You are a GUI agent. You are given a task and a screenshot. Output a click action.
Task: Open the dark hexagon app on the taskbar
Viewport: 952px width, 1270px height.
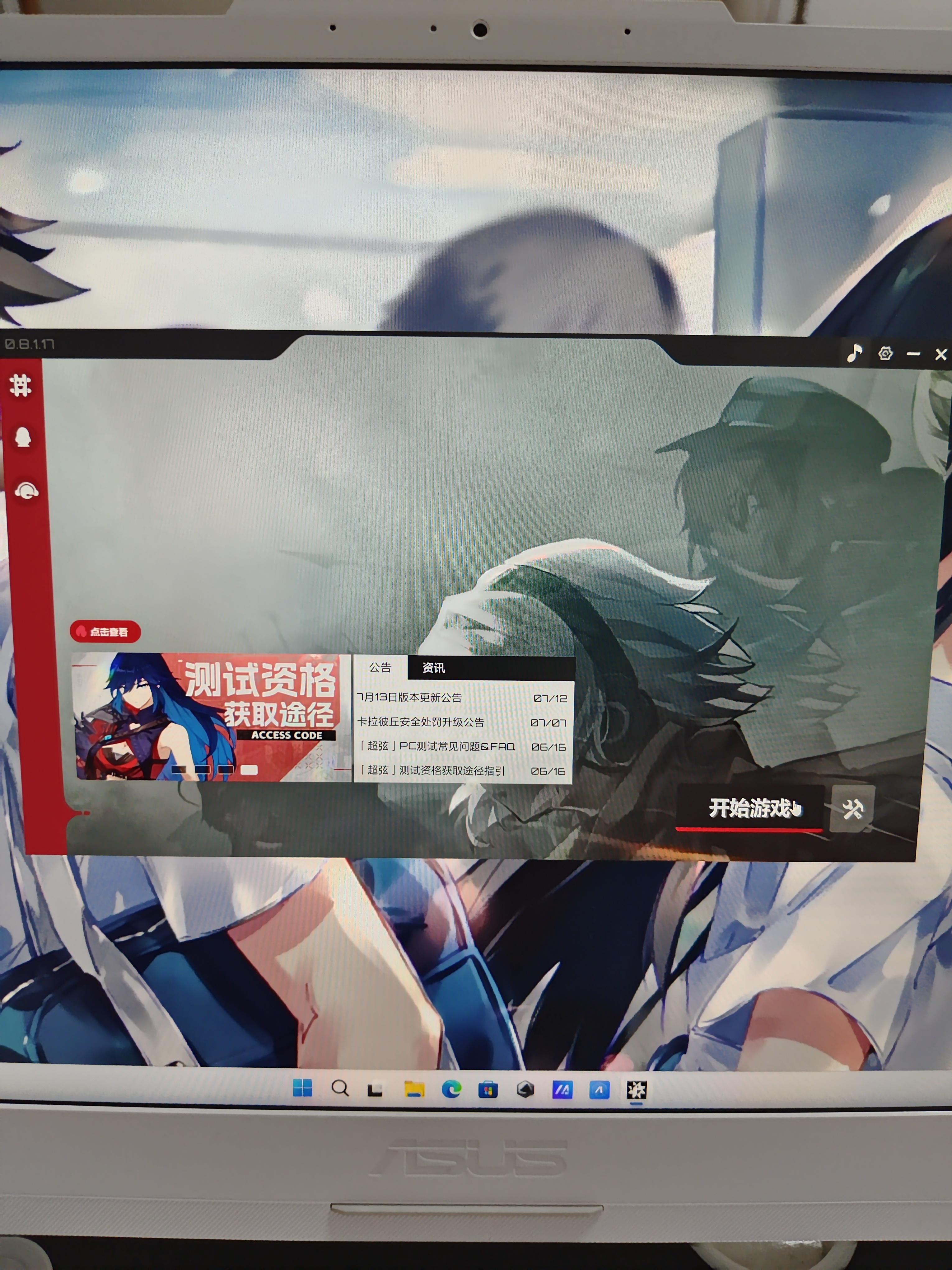[525, 1089]
